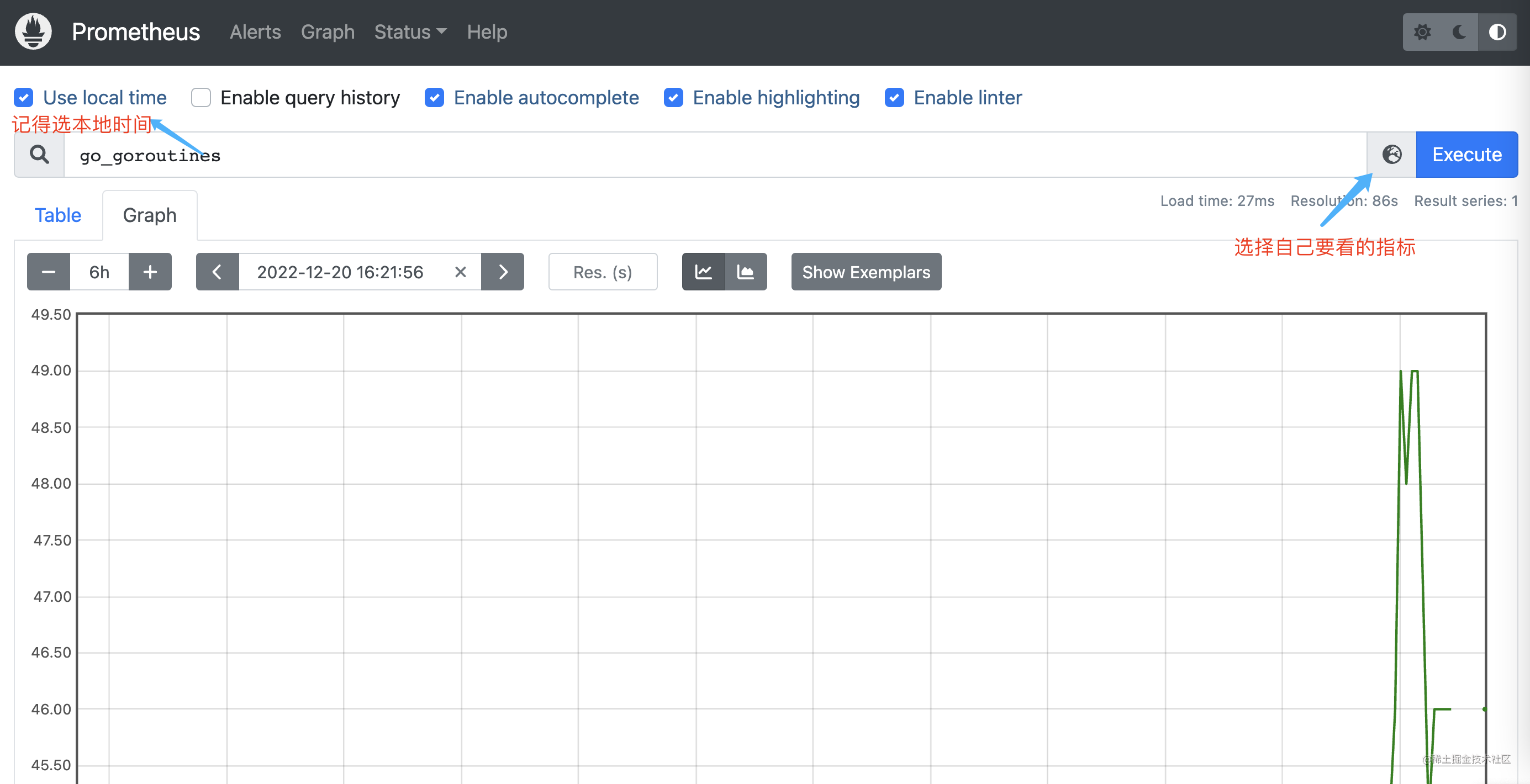This screenshot has height=784, width=1530.
Task: Select the stacked area chart icon
Action: pos(746,272)
